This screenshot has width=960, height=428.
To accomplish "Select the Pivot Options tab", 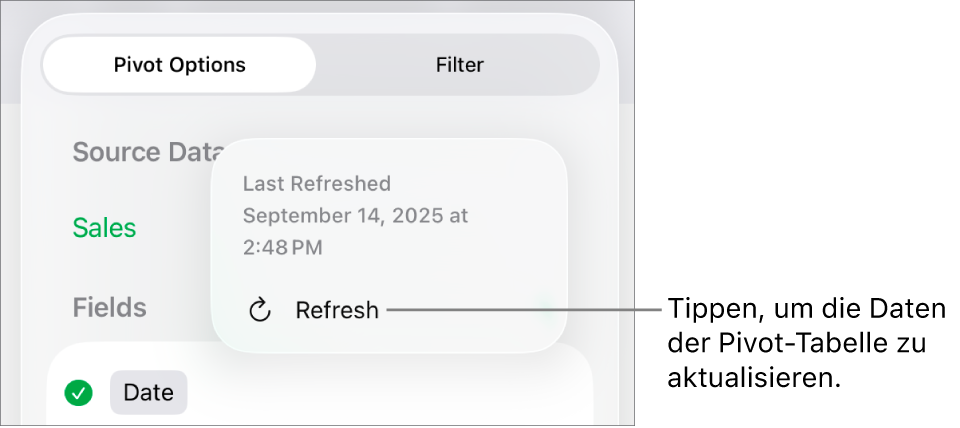I will tap(179, 65).
